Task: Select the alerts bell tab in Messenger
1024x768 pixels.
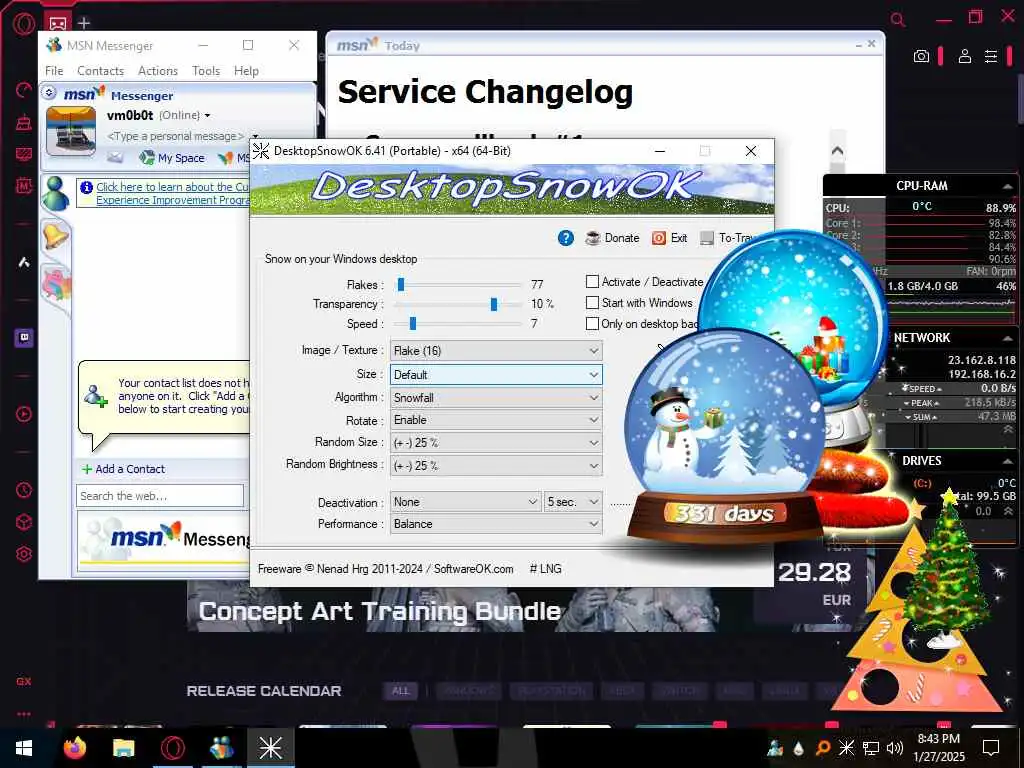Action: pyautogui.click(x=56, y=235)
